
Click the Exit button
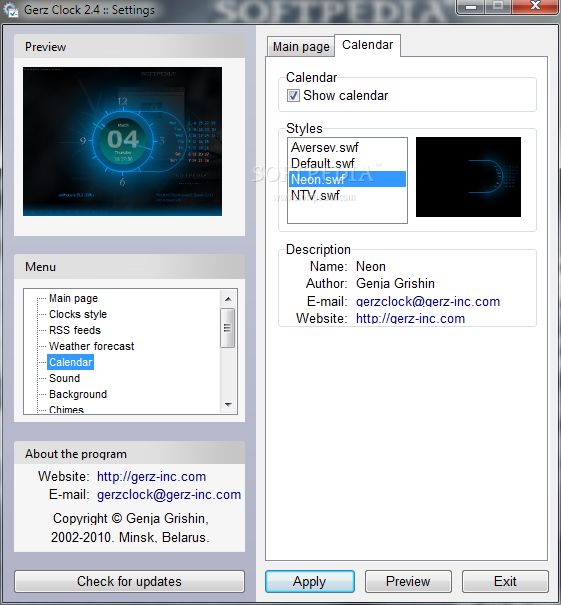coord(505,581)
